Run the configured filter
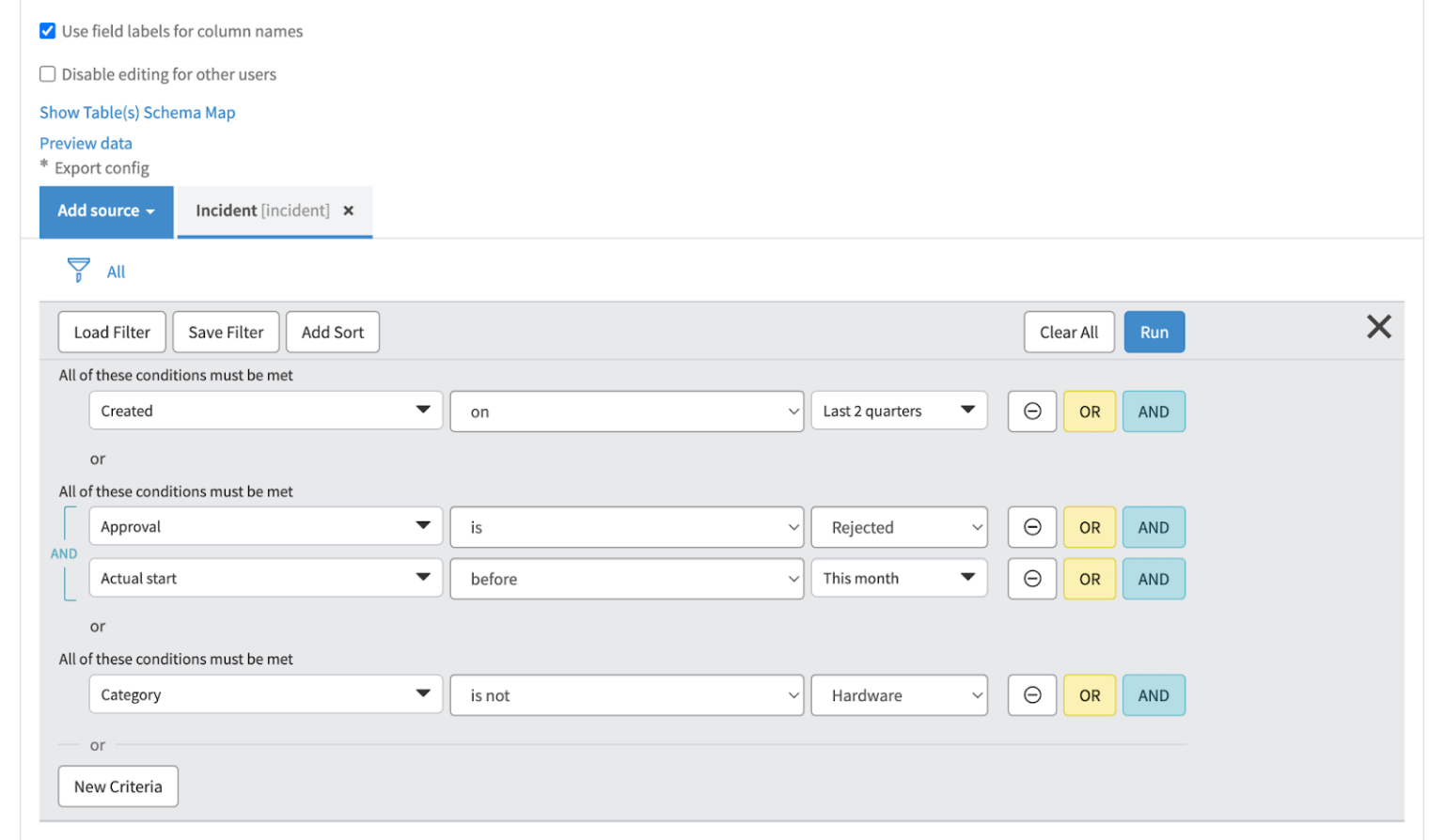The height and width of the screenshot is (840, 1444). pyautogui.click(x=1154, y=331)
